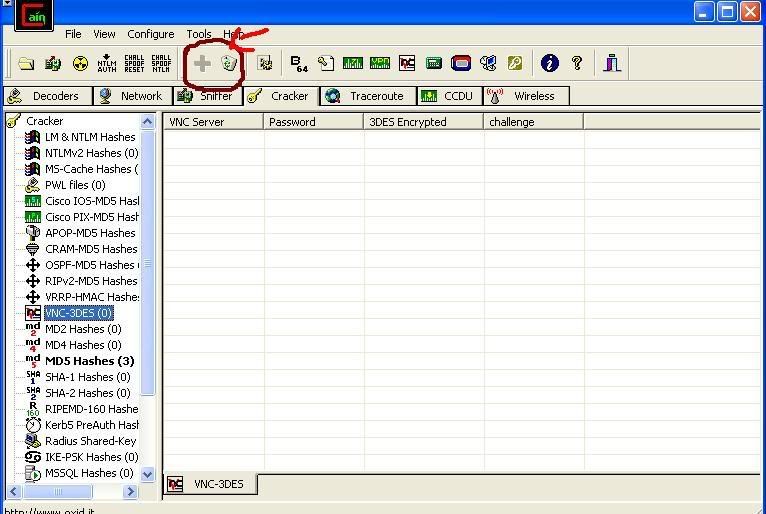Select MD2 Hashes (0) entry

[x=83, y=329]
